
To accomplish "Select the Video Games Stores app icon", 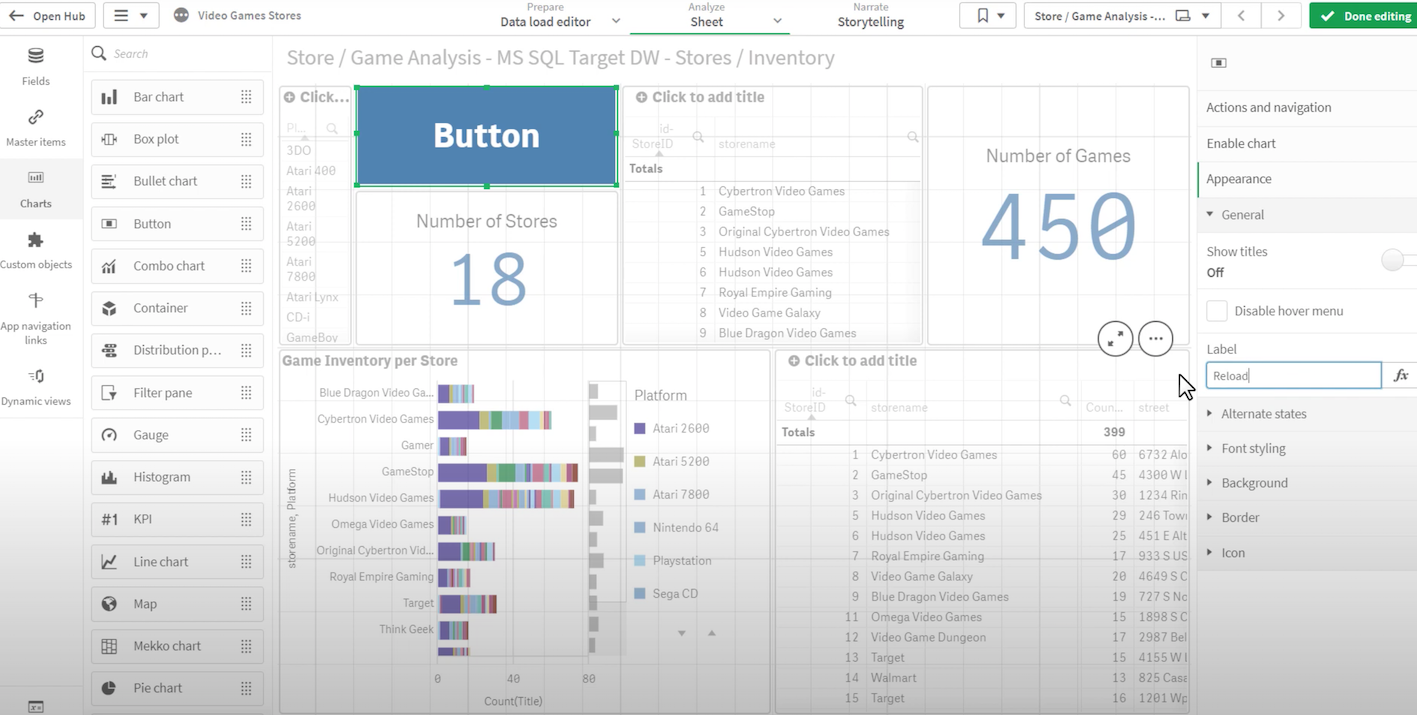I will (181, 15).
